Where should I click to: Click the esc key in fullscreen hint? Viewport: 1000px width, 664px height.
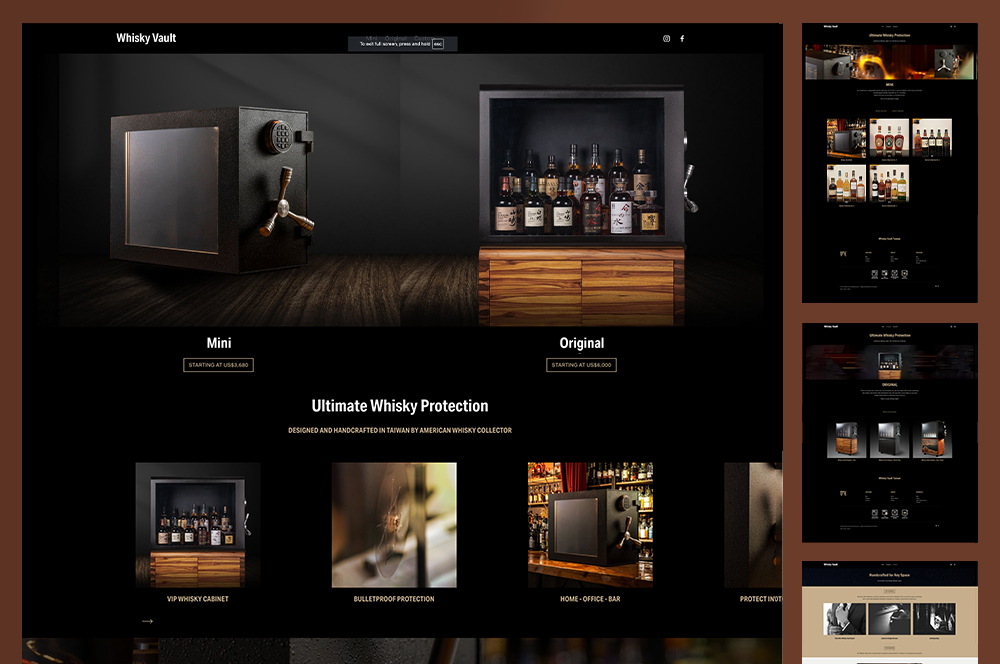438,44
